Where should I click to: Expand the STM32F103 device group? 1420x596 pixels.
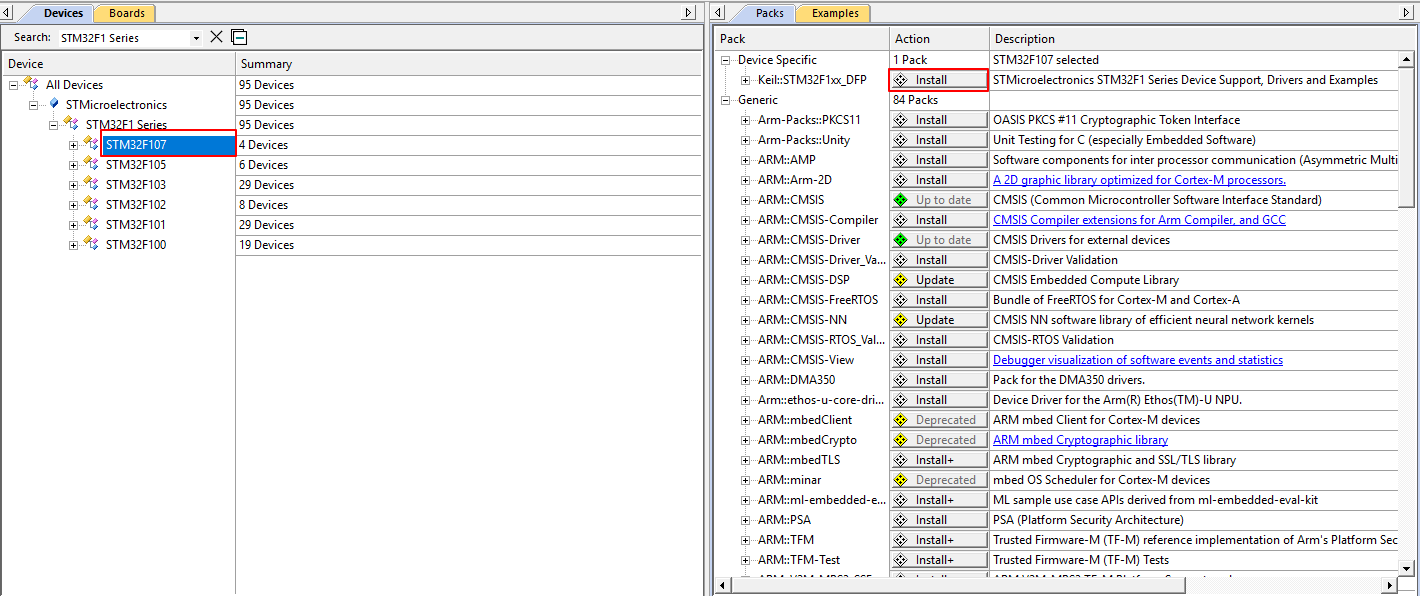(x=73, y=185)
